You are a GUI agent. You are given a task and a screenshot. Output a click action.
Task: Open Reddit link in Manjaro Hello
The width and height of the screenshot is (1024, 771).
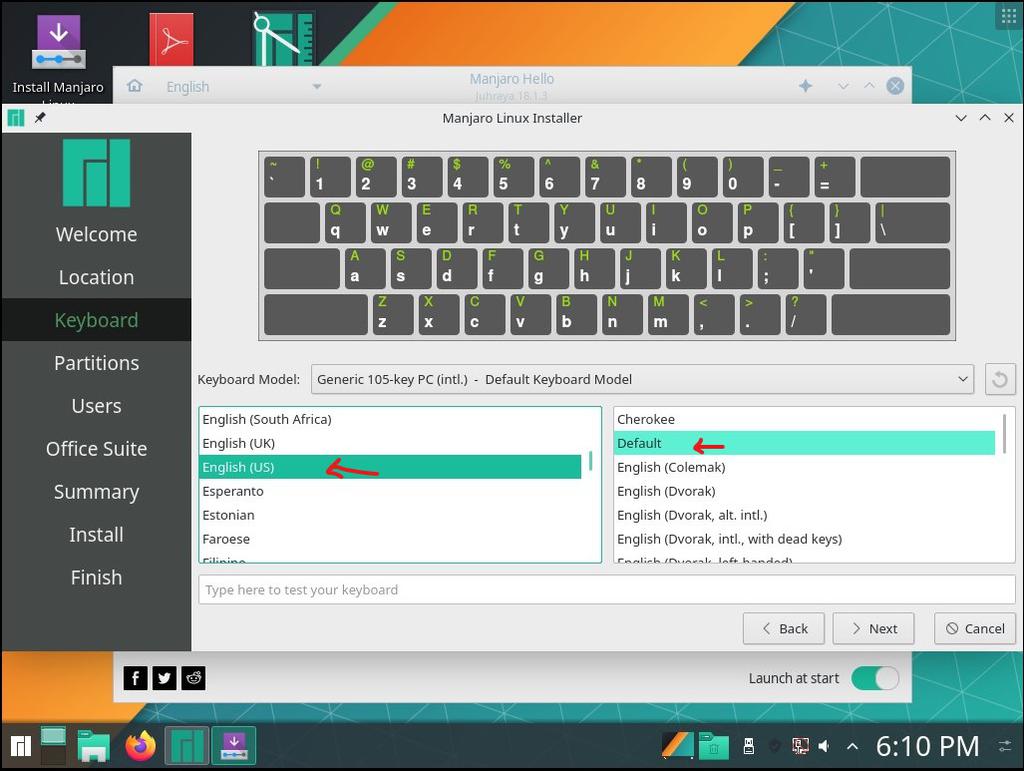[193, 678]
